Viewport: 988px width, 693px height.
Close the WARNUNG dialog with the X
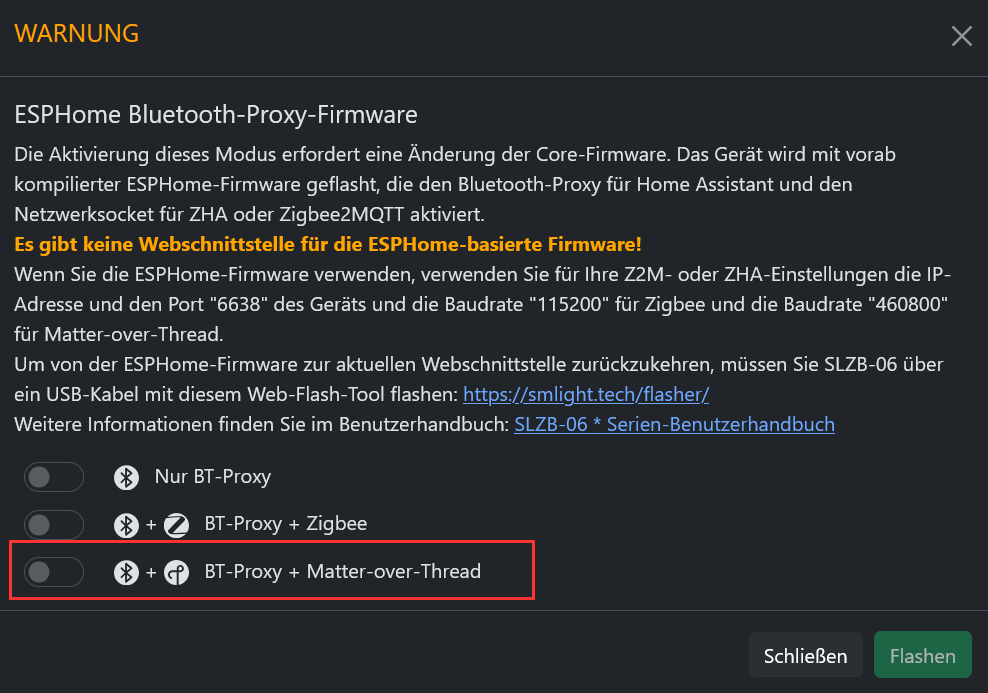[962, 36]
